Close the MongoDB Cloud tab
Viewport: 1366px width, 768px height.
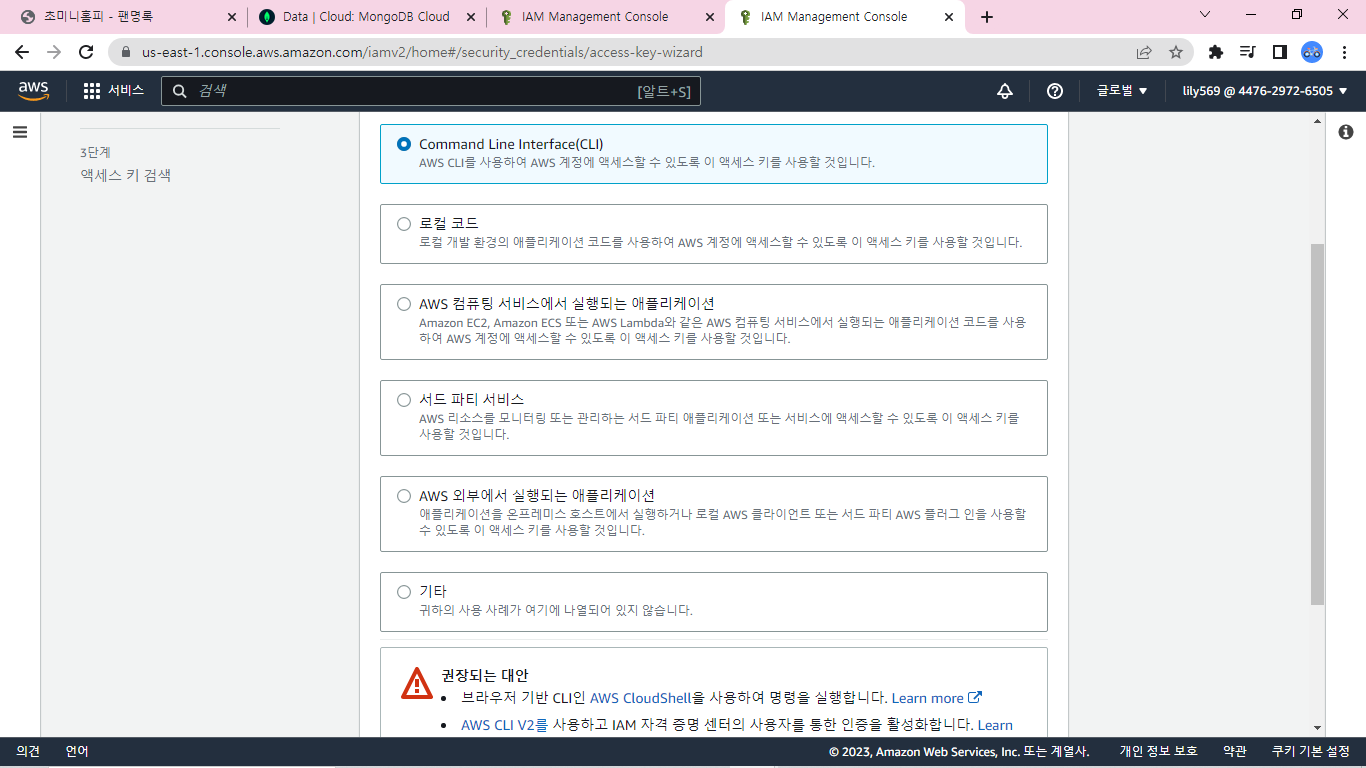click(x=472, y=17)
